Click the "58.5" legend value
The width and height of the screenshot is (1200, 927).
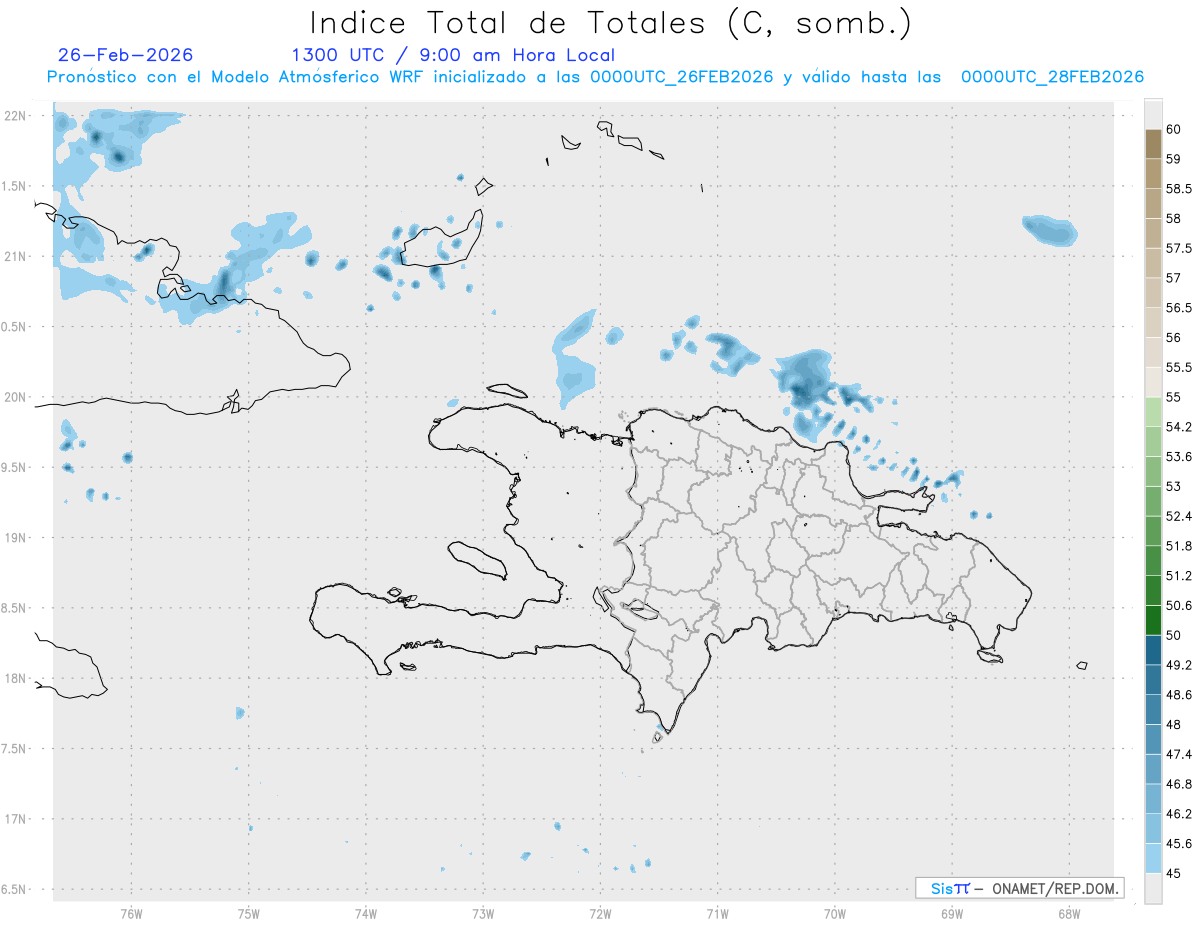click(1178, 188)
